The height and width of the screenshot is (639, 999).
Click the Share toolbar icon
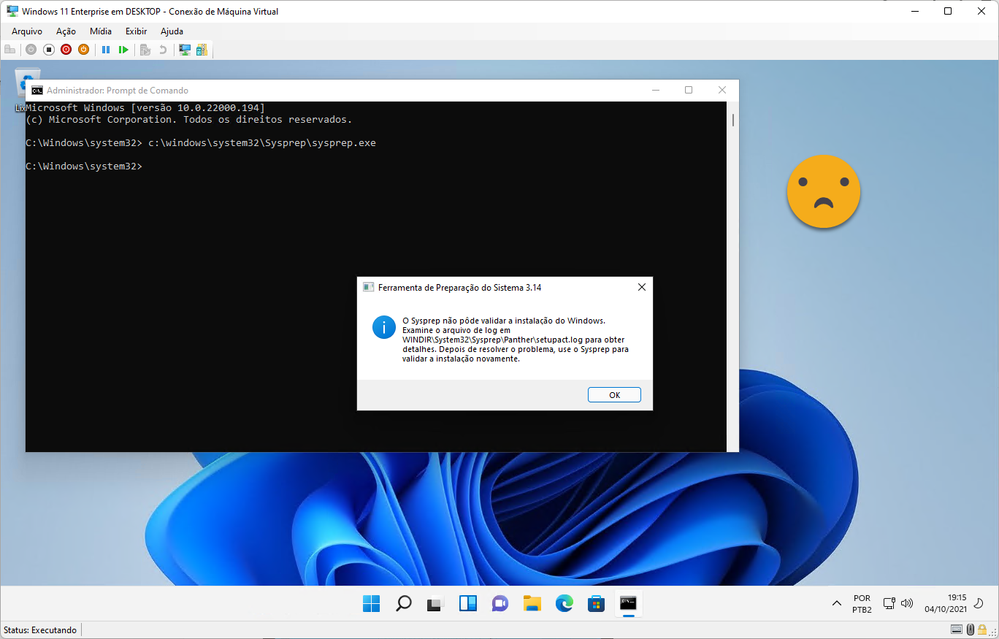tap(202, 50)
